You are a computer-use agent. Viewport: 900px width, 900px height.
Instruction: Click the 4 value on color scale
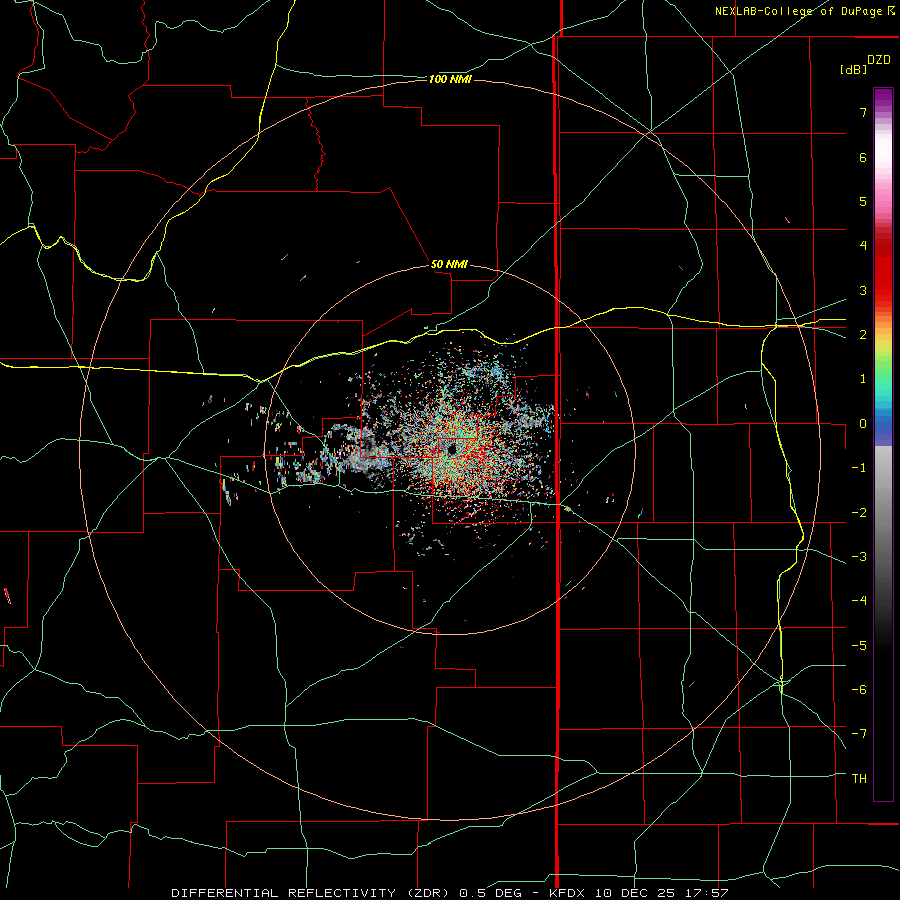click(x=863, y=246)
